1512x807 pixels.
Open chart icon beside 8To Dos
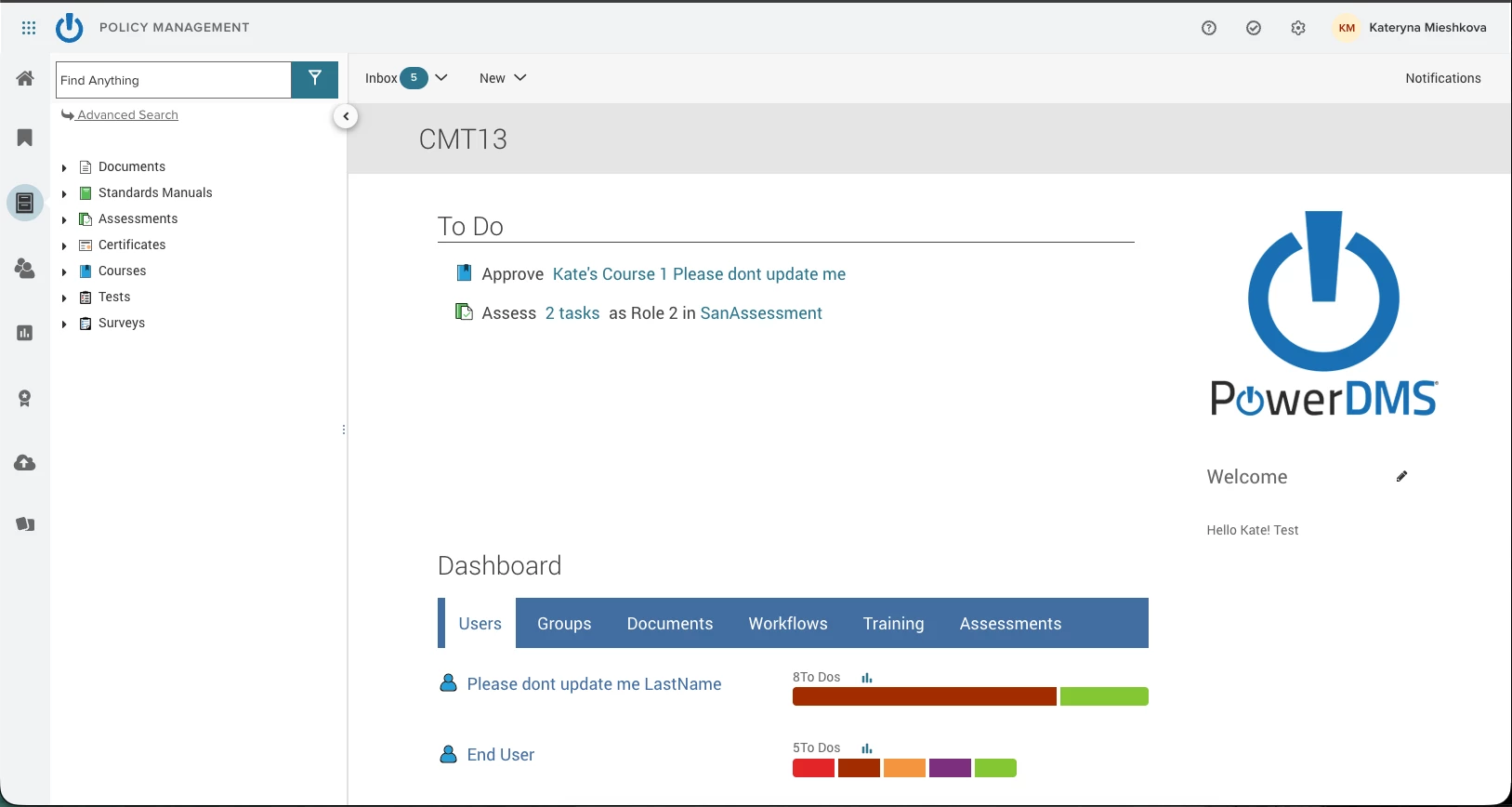[867, 678]
